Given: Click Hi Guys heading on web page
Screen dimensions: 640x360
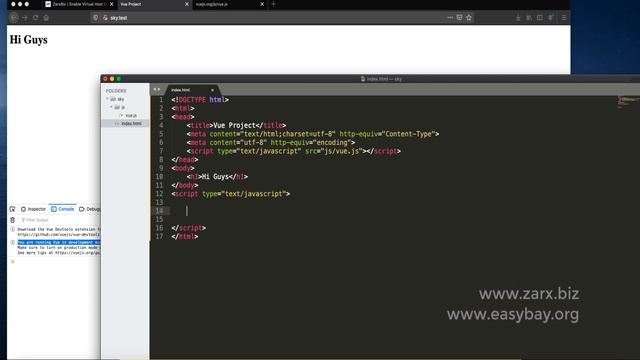Looking at the screenshot, I should 29,40.
